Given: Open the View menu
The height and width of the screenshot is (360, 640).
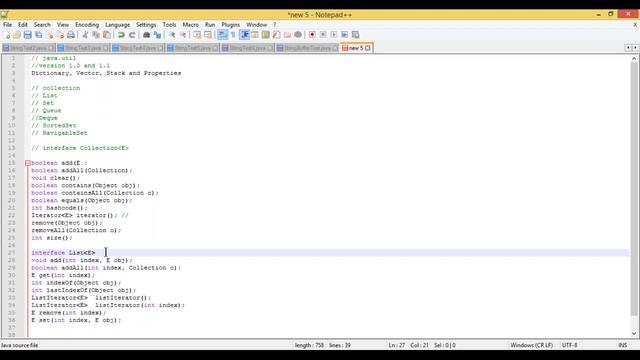Looking at the screenshot, I should 63,25.
